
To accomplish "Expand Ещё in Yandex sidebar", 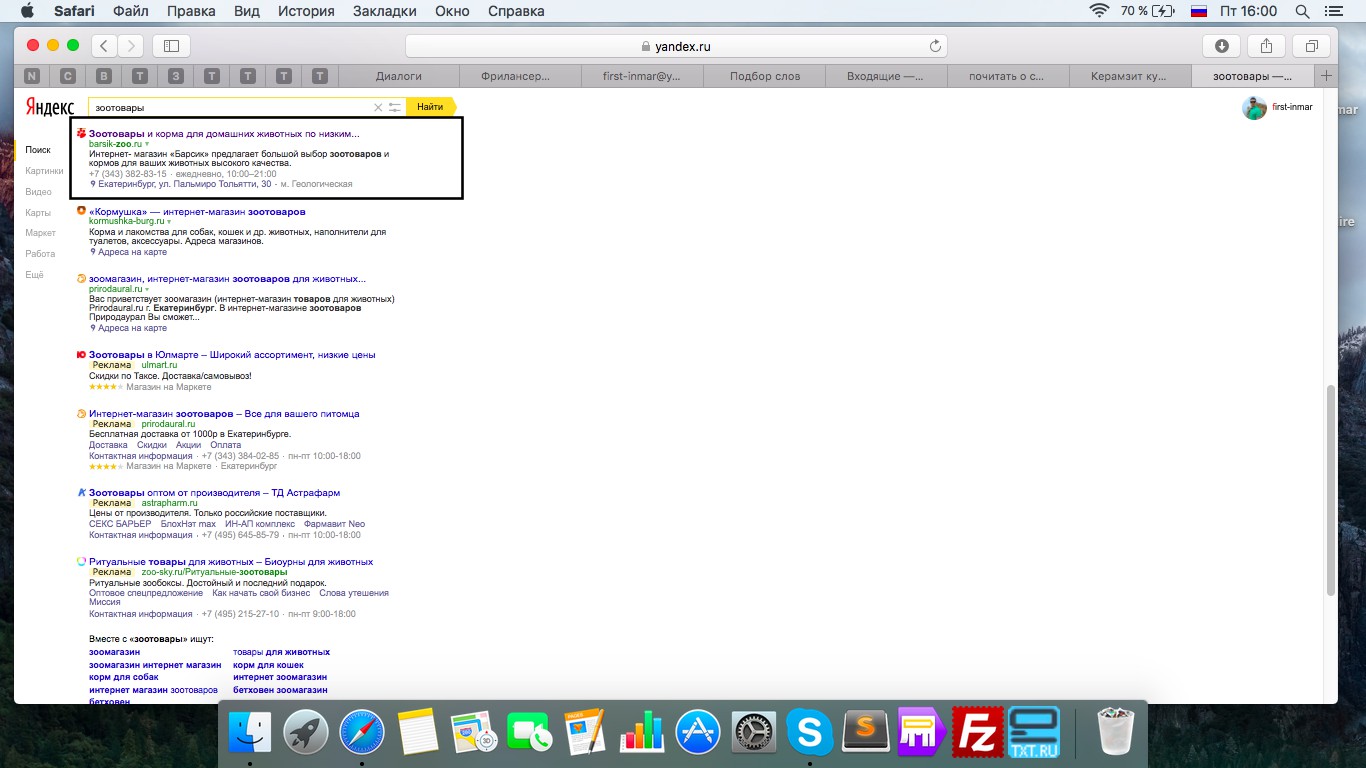I will (35, 275).
